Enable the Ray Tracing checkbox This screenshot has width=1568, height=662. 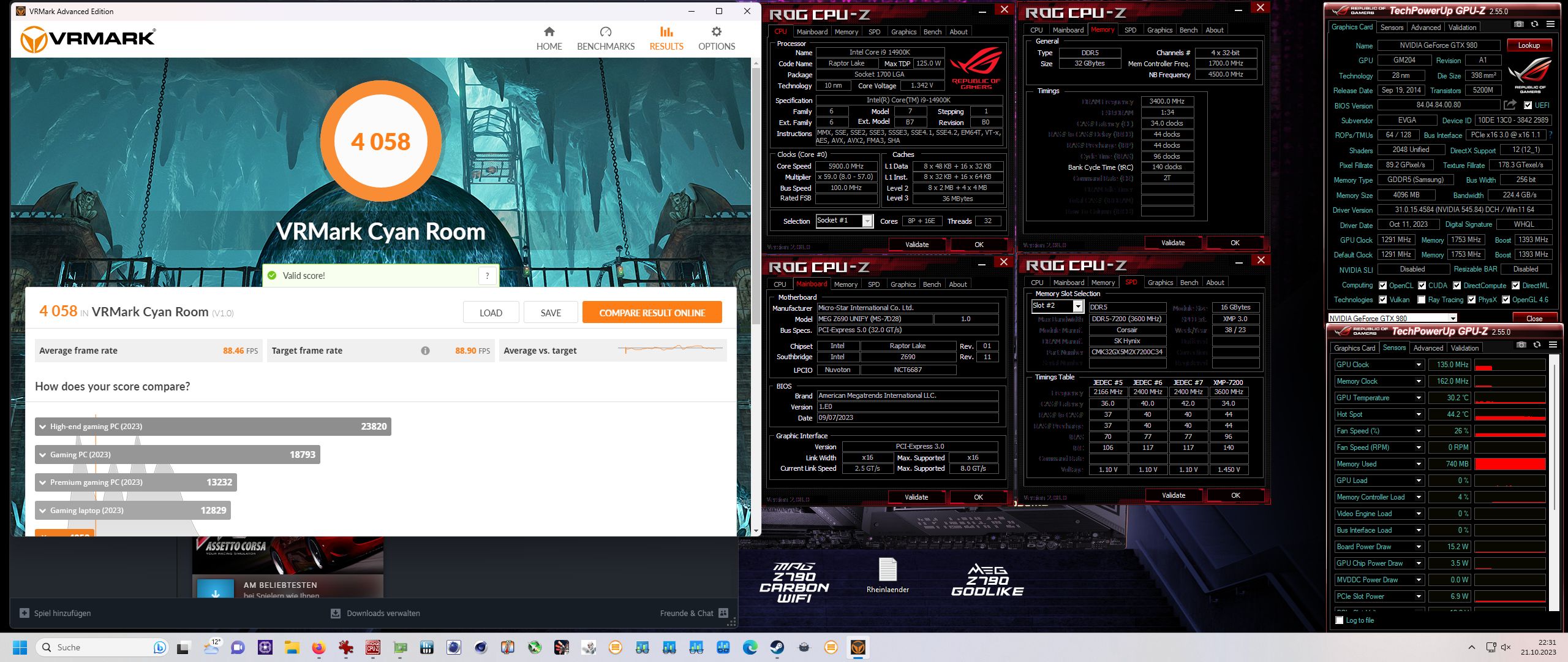[1421, 300]
